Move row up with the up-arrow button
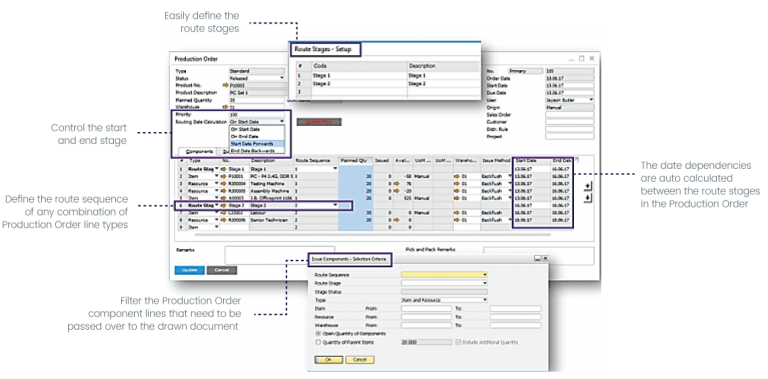Screen dimensions: 768x379 point(588,186)
